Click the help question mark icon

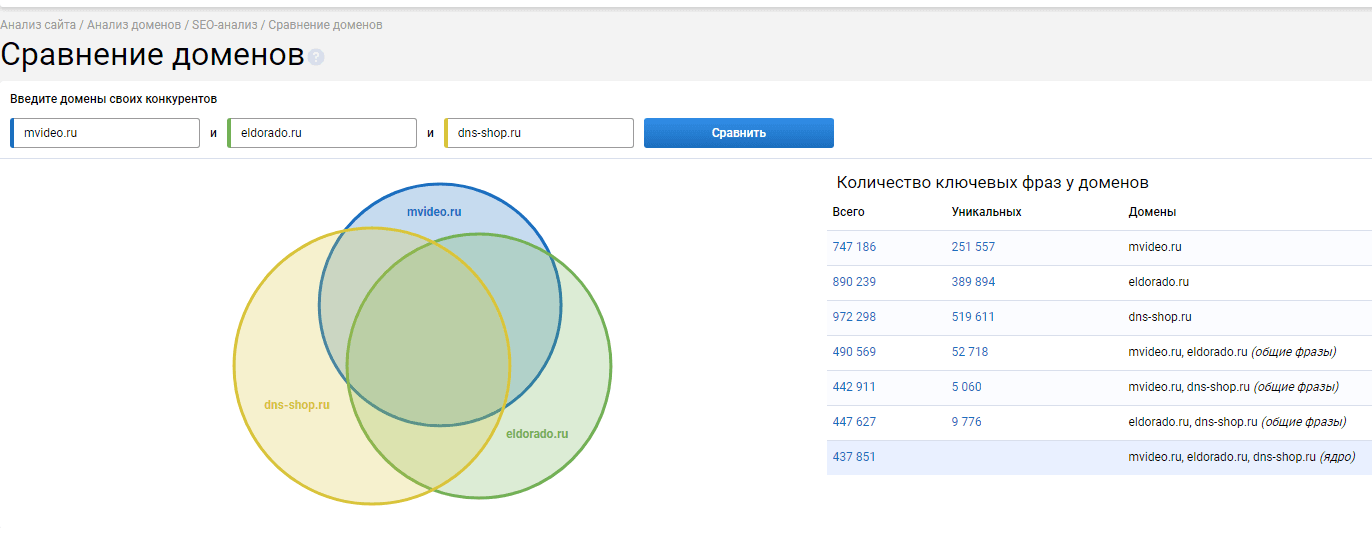(x=316, y=58)
